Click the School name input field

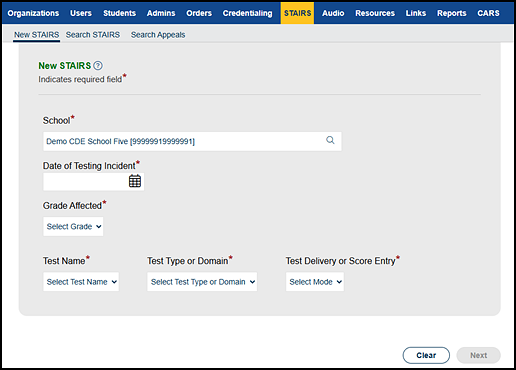point(184,141)
